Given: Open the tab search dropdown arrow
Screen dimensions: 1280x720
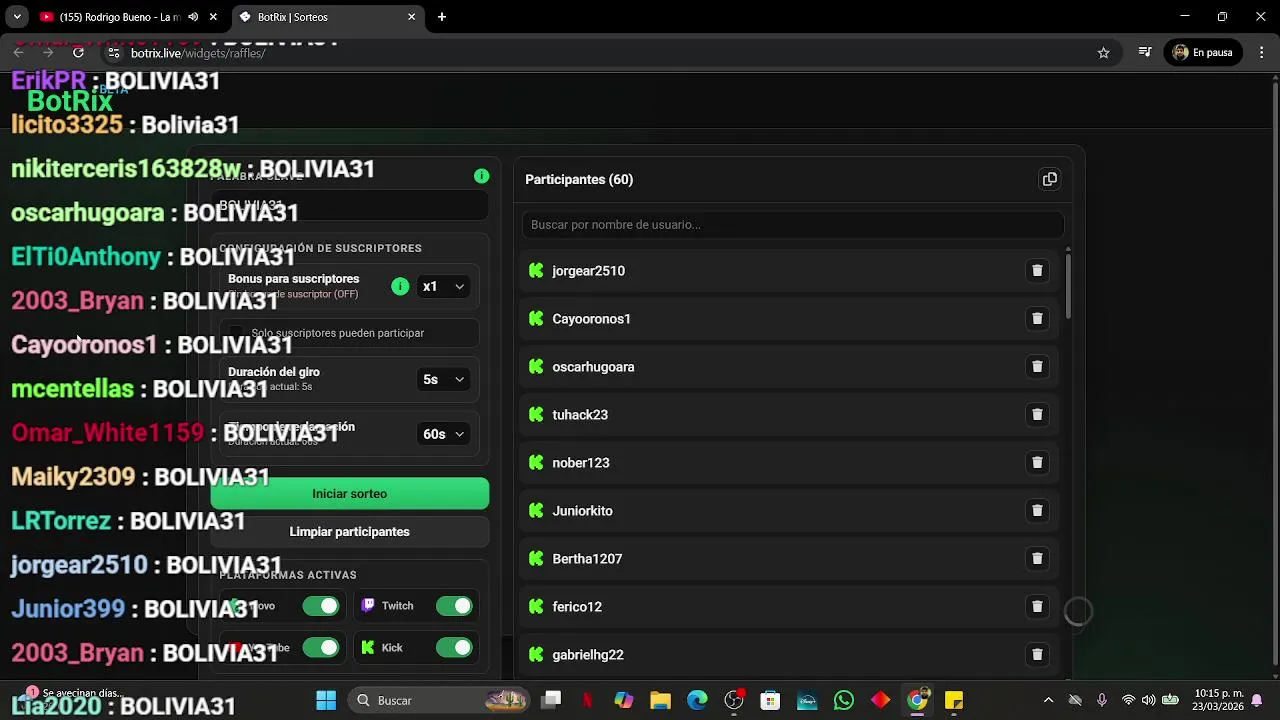Looking at the screenshot, I should point(17,17).
